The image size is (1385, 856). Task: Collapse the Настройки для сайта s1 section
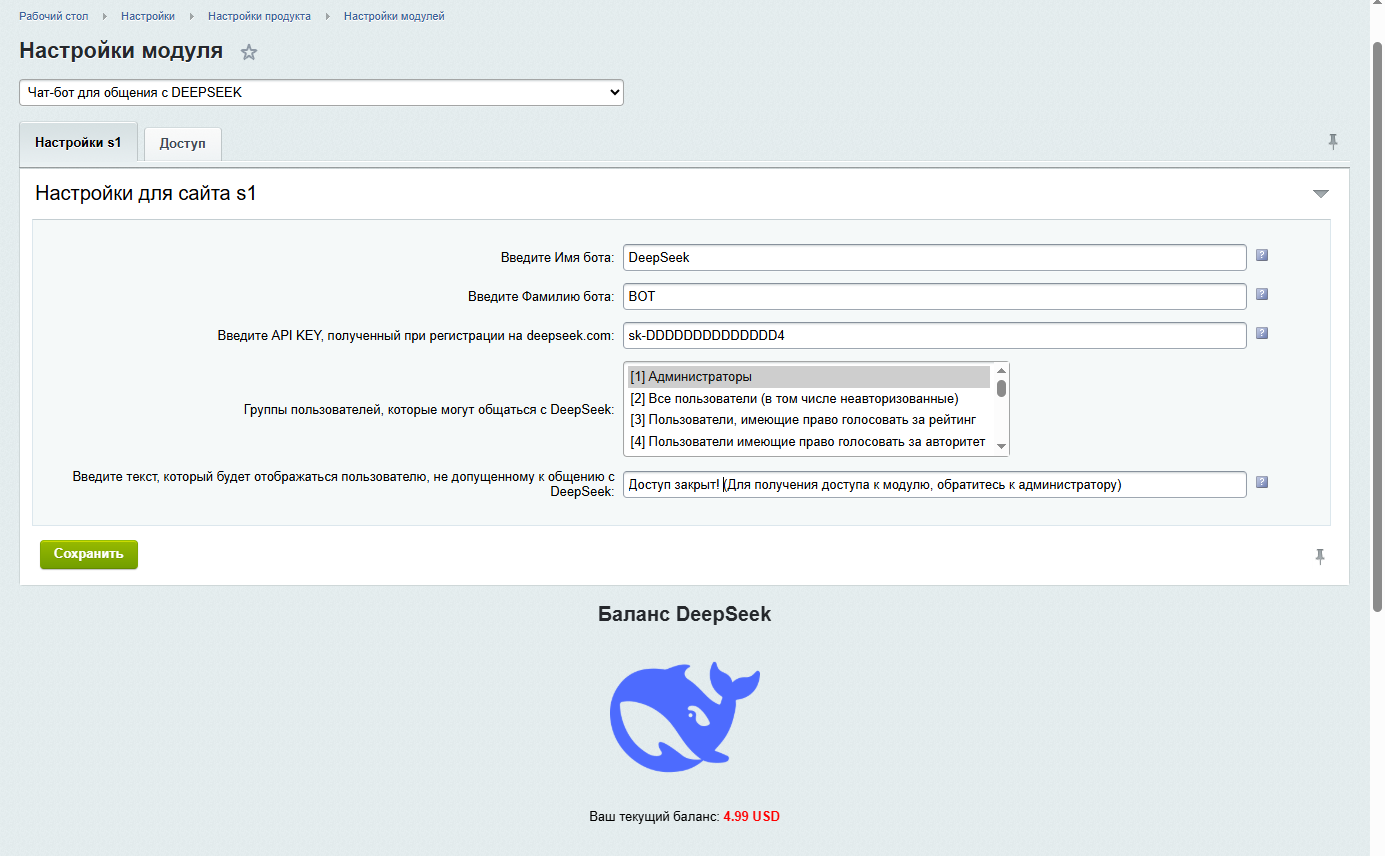click(1320, 194)
